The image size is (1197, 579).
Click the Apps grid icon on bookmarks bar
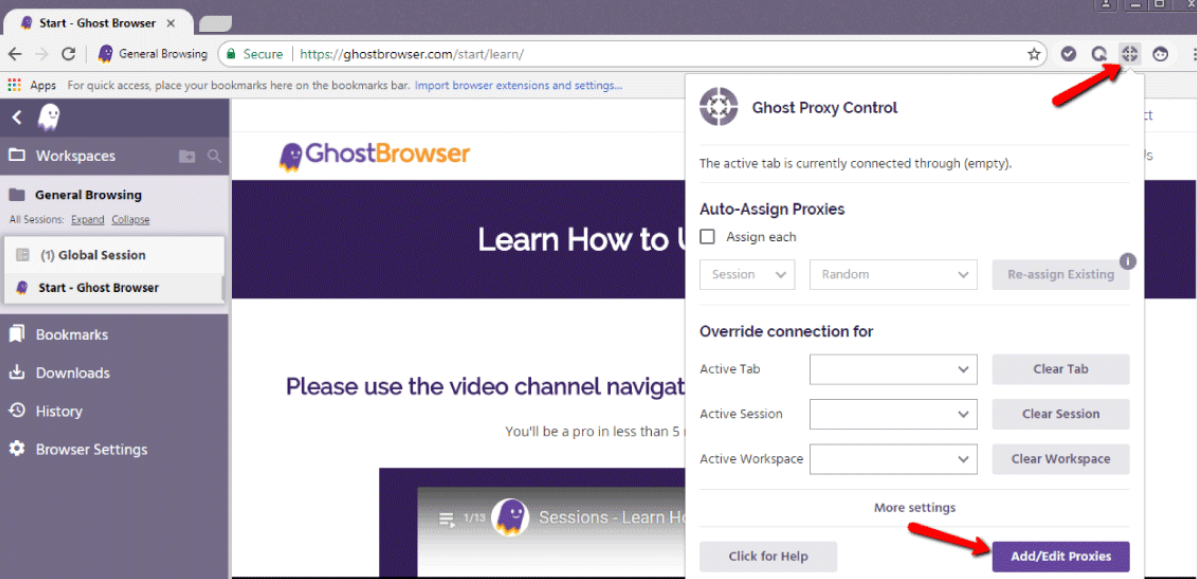tap(12, 85)
